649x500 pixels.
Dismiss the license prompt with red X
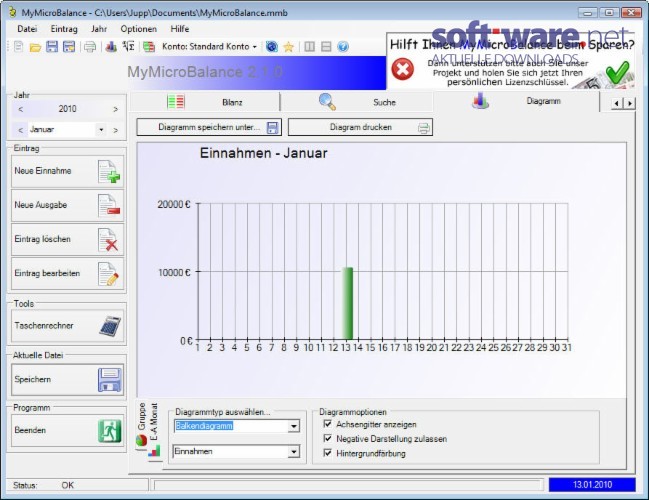pyautogui.click(x=402, y=69)
